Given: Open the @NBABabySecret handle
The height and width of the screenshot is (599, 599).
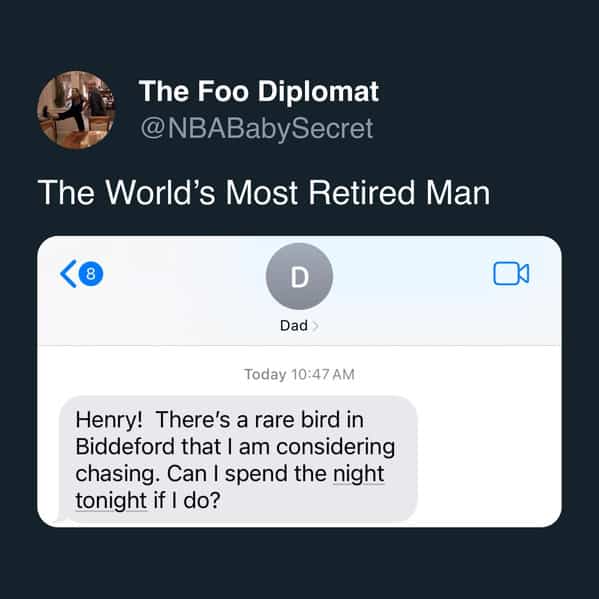Looking at the screenshot, I should (x=257, y=128).
